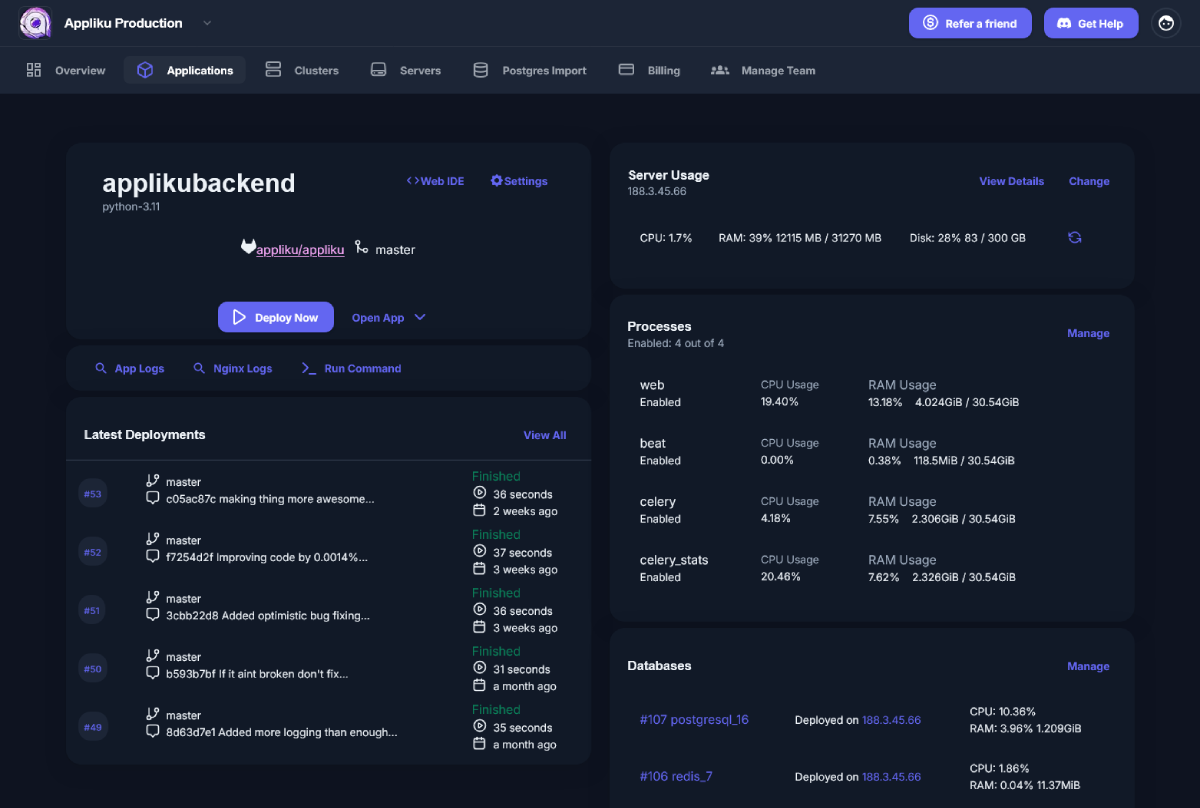Click the play-circle duration icon for 36 seconds of #53
Viewport: 1200px width, 808px height.
(x=479, y=493)
